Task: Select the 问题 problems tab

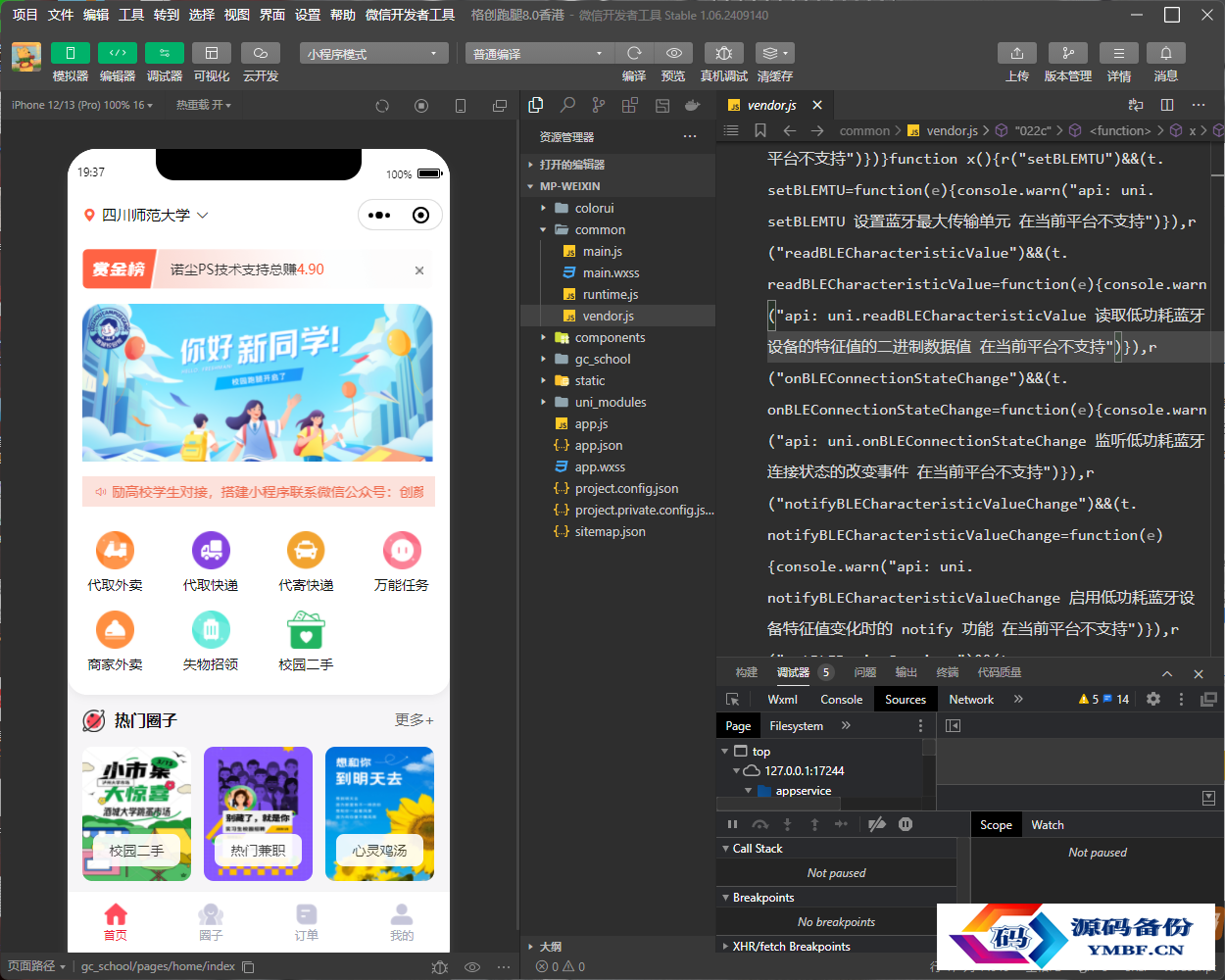Action: [x=864, y=672]
